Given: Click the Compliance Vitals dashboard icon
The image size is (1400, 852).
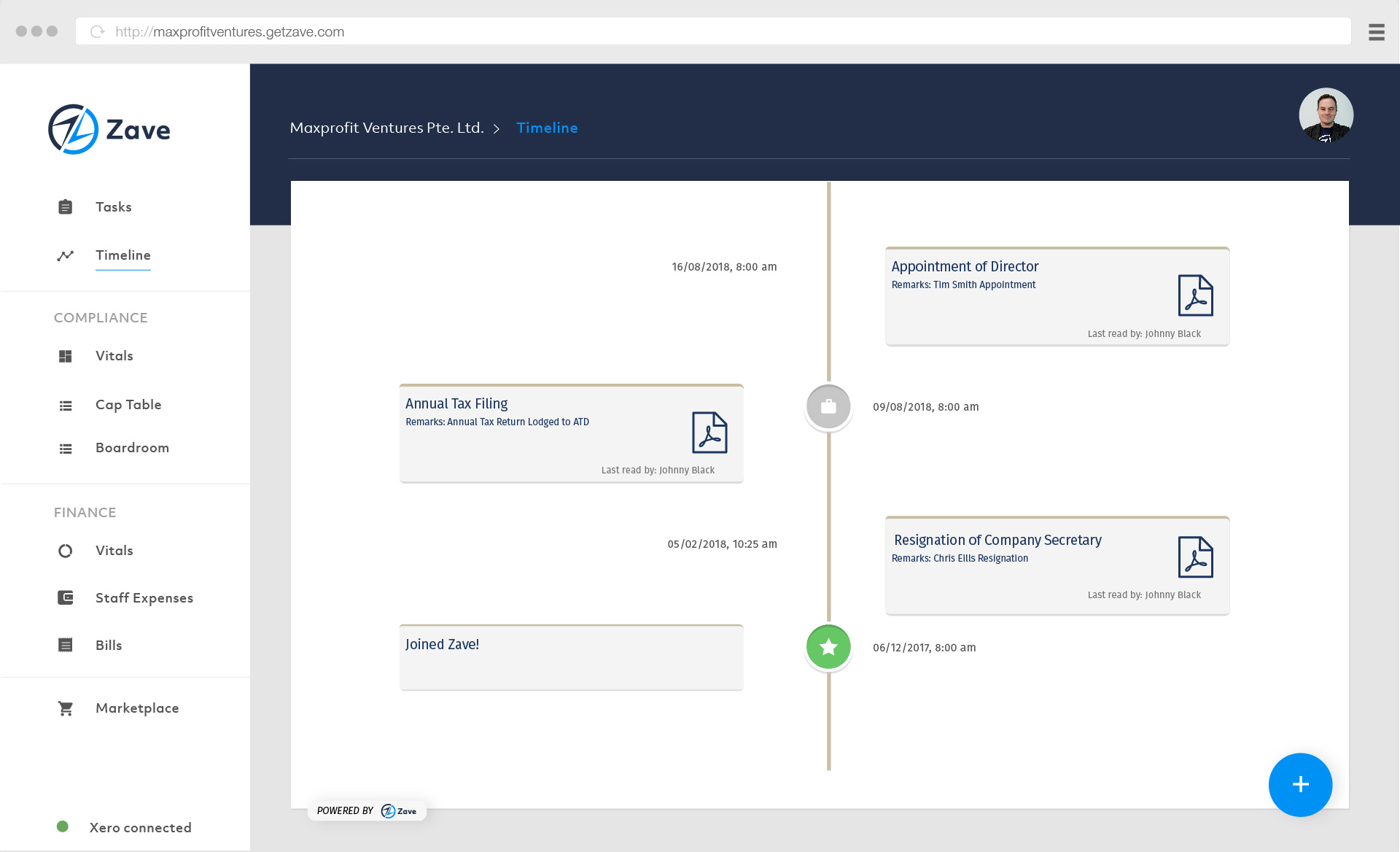Looking at the screenshot, I should [x=65, y=356].
